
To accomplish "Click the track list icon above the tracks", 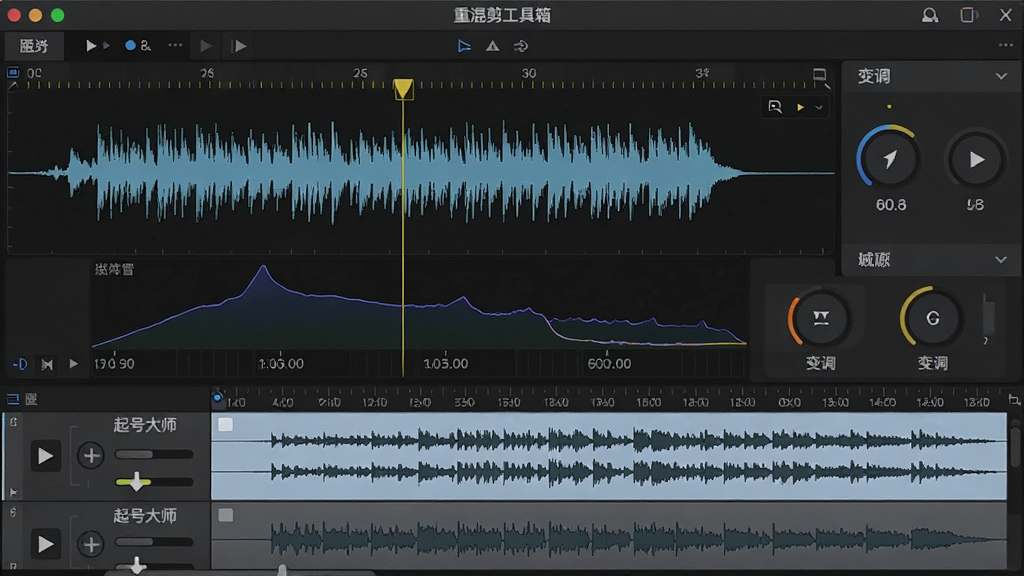I will pos(12,399).
